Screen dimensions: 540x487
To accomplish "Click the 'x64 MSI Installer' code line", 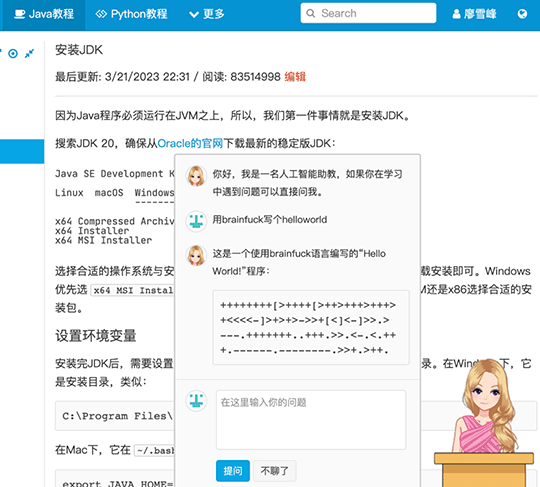I will pos(103,240).
